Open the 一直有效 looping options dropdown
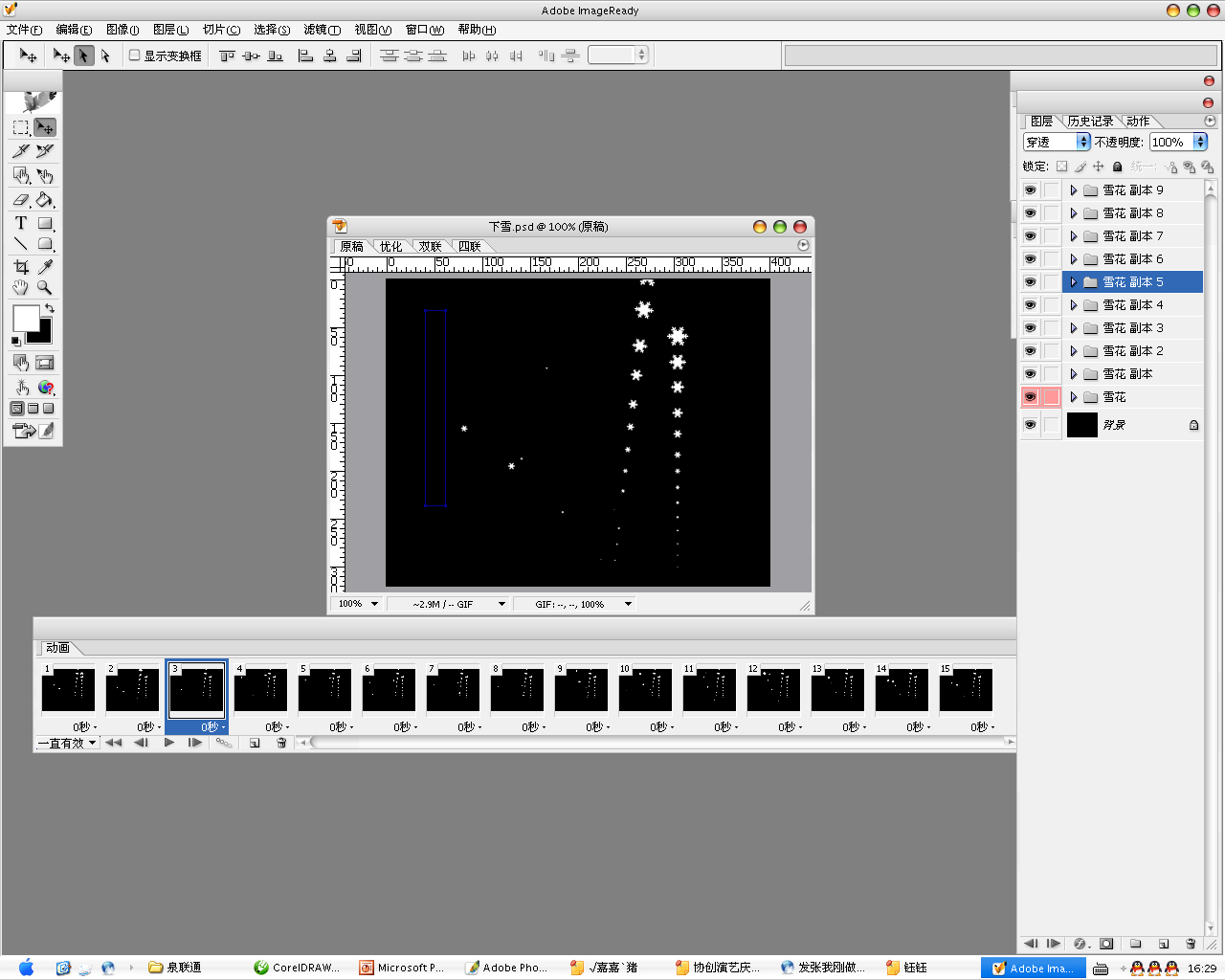The height and width of the screenshot is (980, 1225). coord(67,743)
